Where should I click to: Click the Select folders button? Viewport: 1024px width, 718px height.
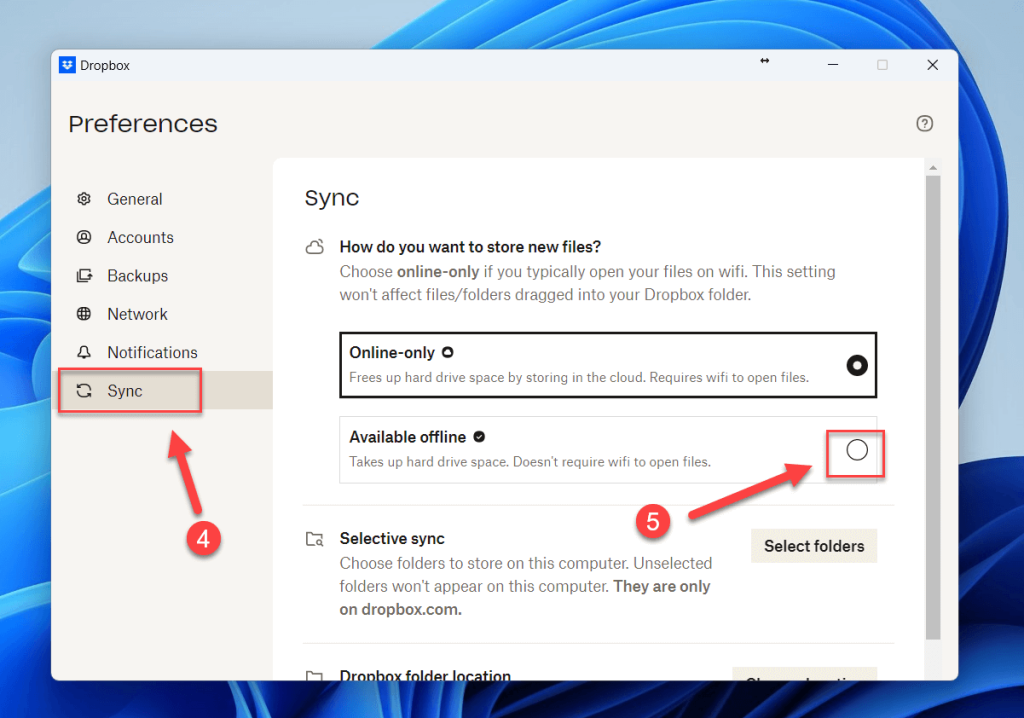pyautogui.click(x=814, y=546)
